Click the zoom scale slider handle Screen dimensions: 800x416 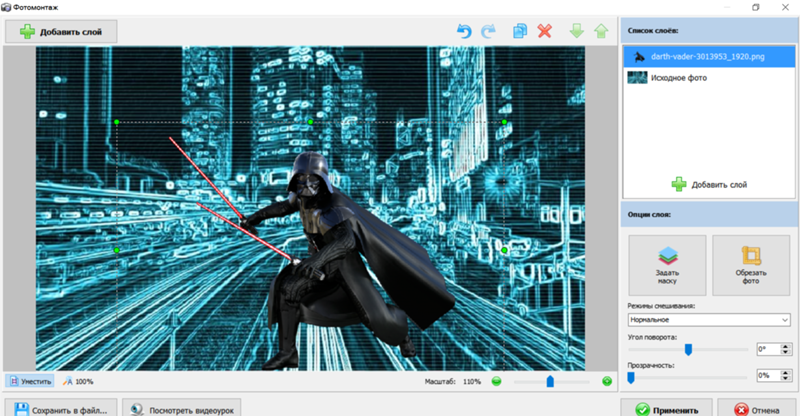(x=550, y=381)
